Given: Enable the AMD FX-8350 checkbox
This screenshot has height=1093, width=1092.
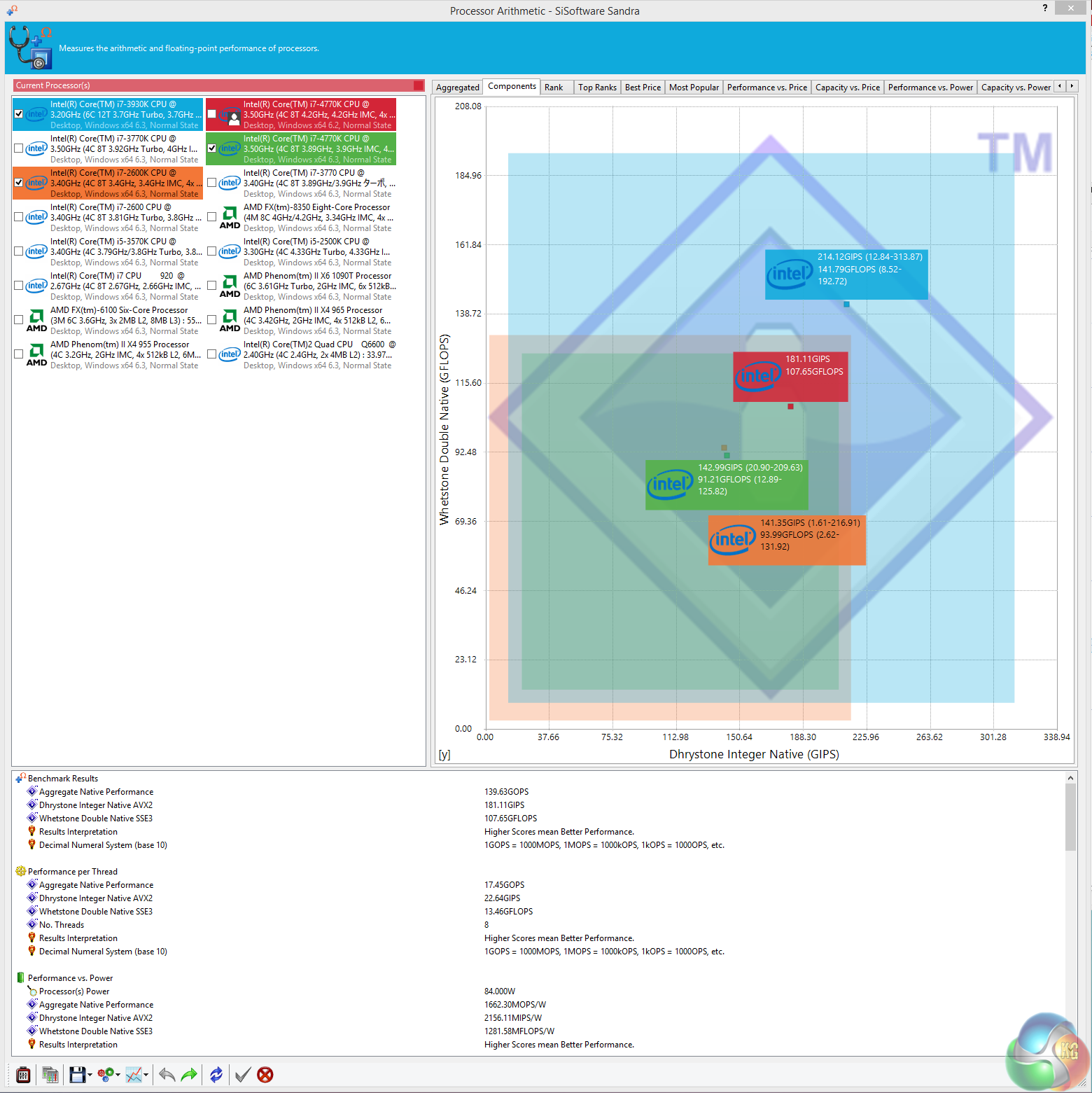Looking at the screenshot, I should (212, 217).
